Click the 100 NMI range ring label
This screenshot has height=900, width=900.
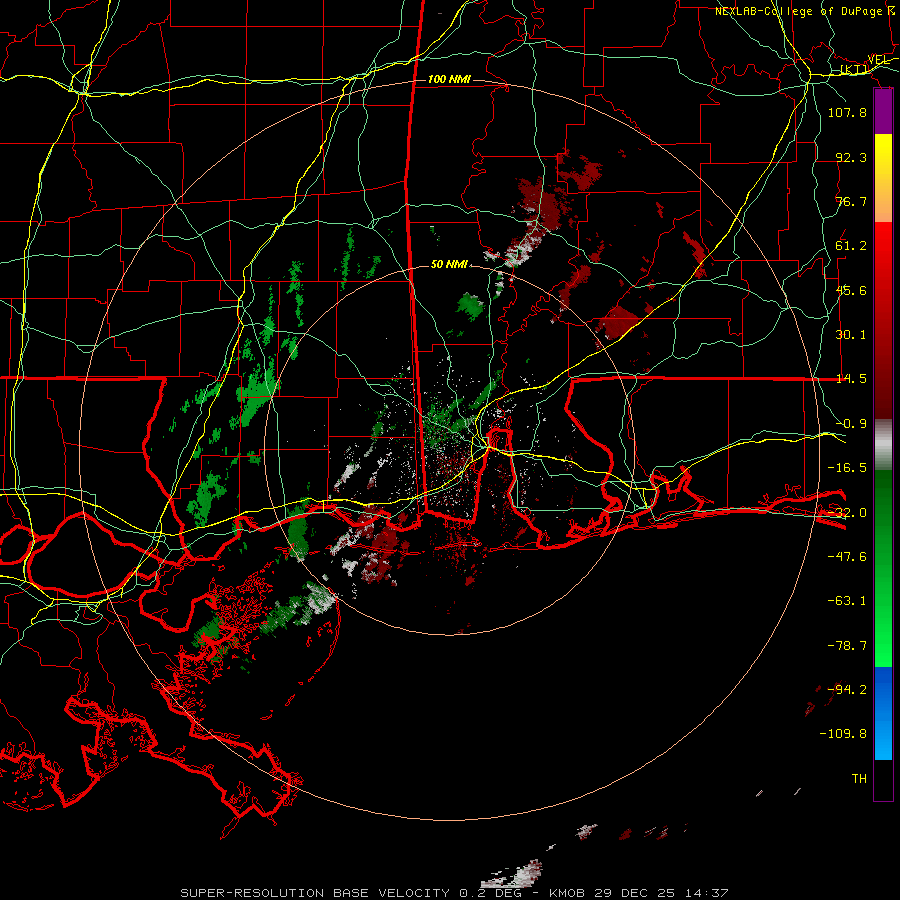tap(449, 79)
